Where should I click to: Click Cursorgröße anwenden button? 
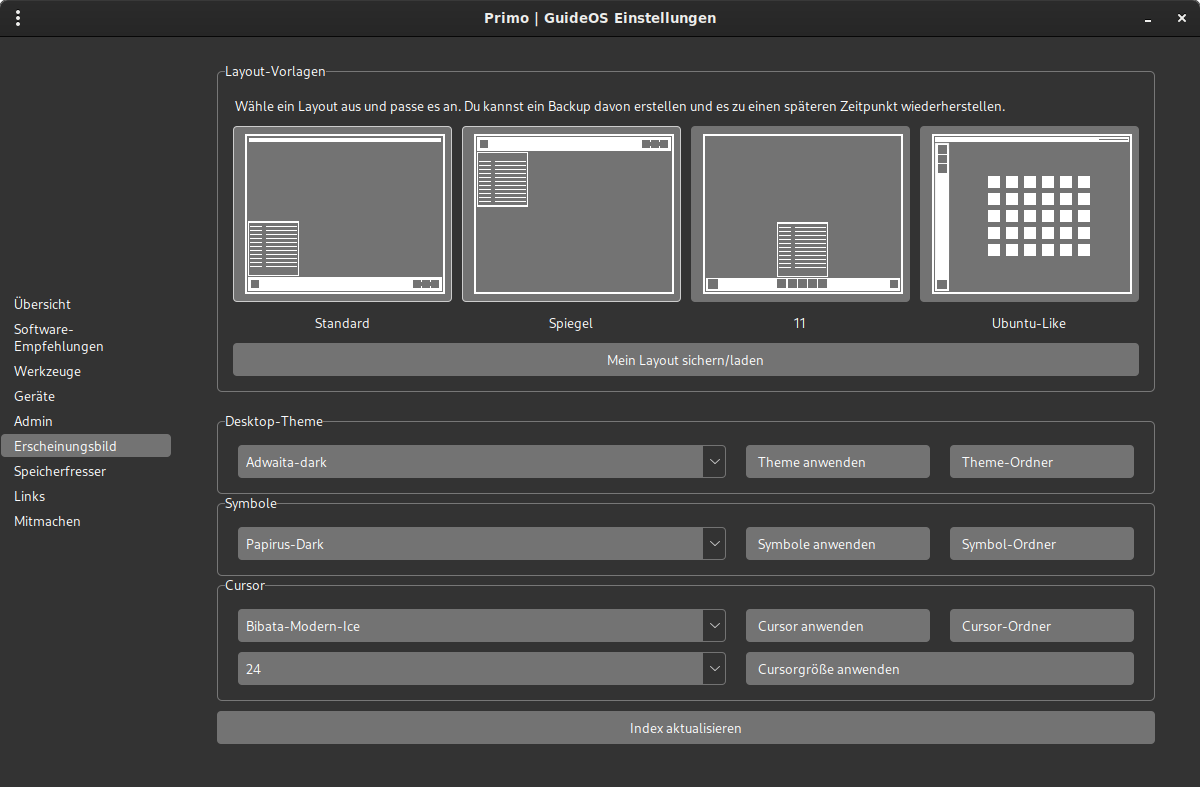939,669
